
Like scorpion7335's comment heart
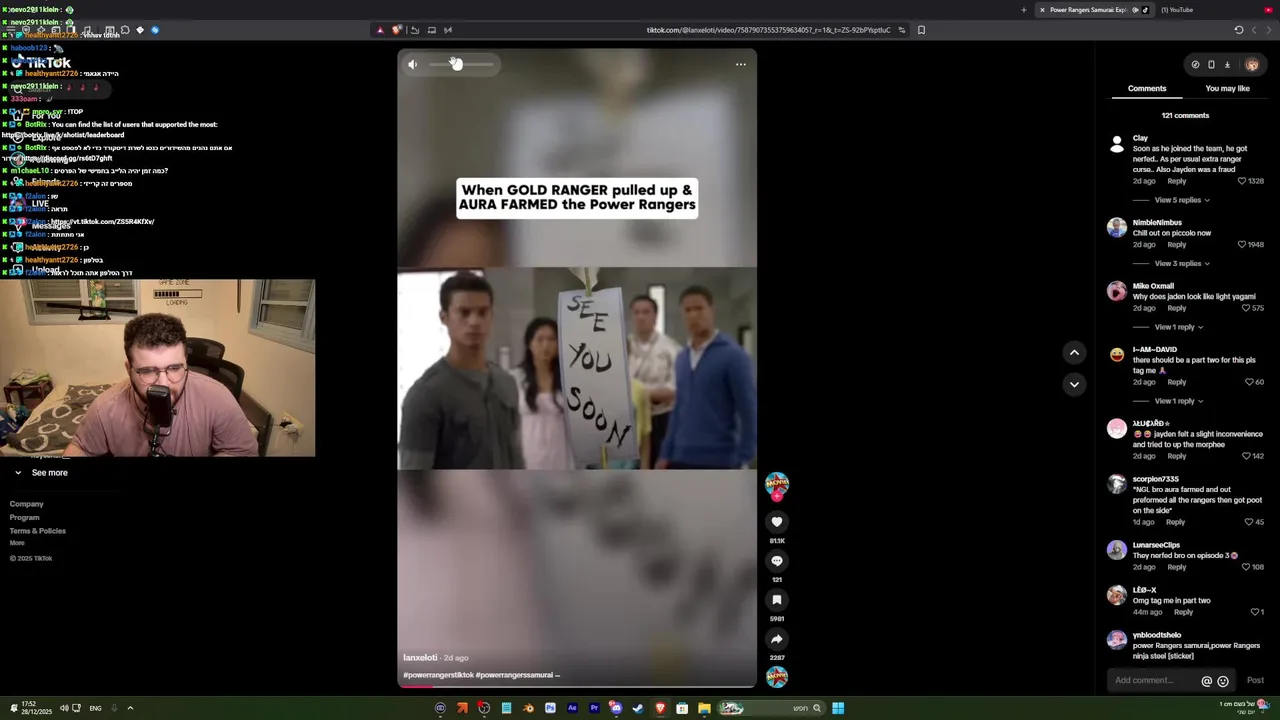coord(1249,522)
